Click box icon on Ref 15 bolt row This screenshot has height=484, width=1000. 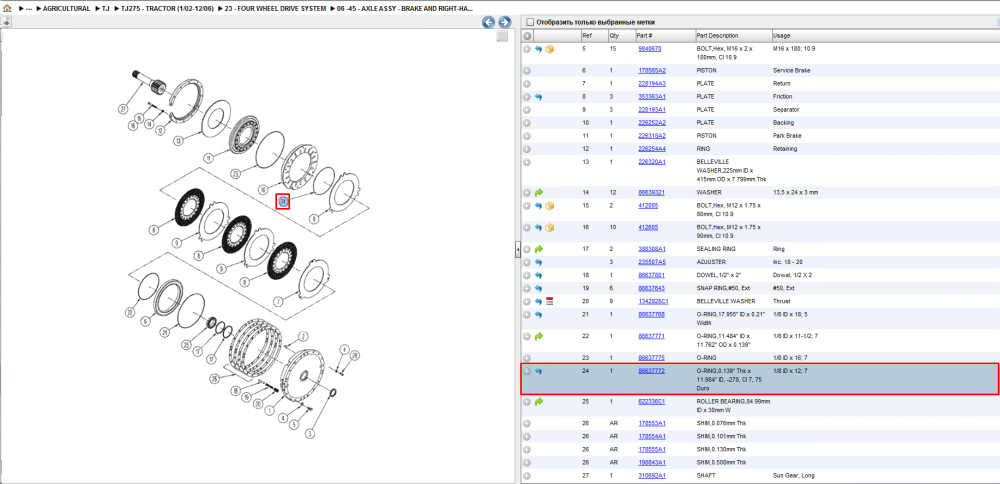[x=549, y=205]
